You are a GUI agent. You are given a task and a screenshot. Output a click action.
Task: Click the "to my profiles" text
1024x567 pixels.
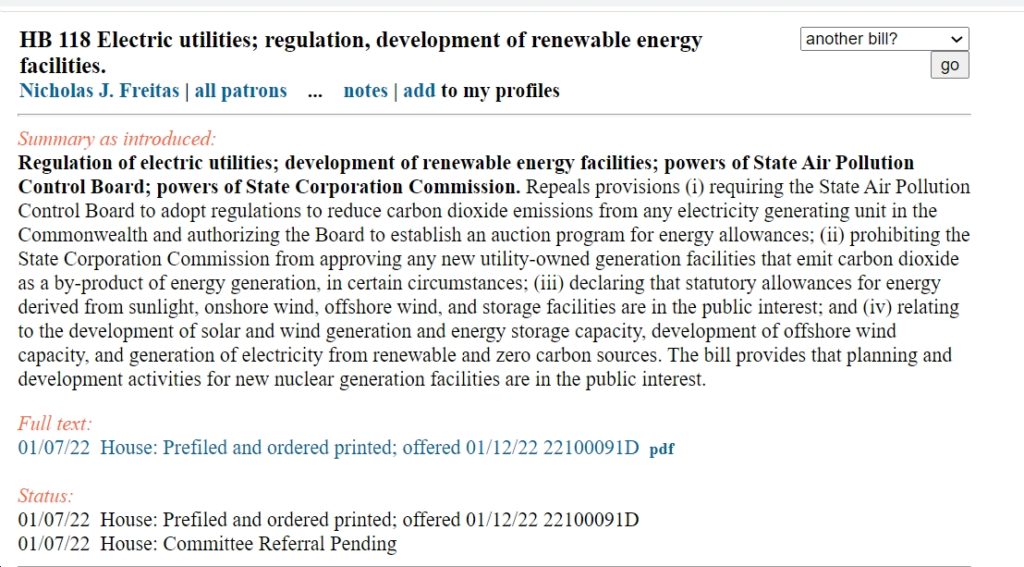pos(500,90)
